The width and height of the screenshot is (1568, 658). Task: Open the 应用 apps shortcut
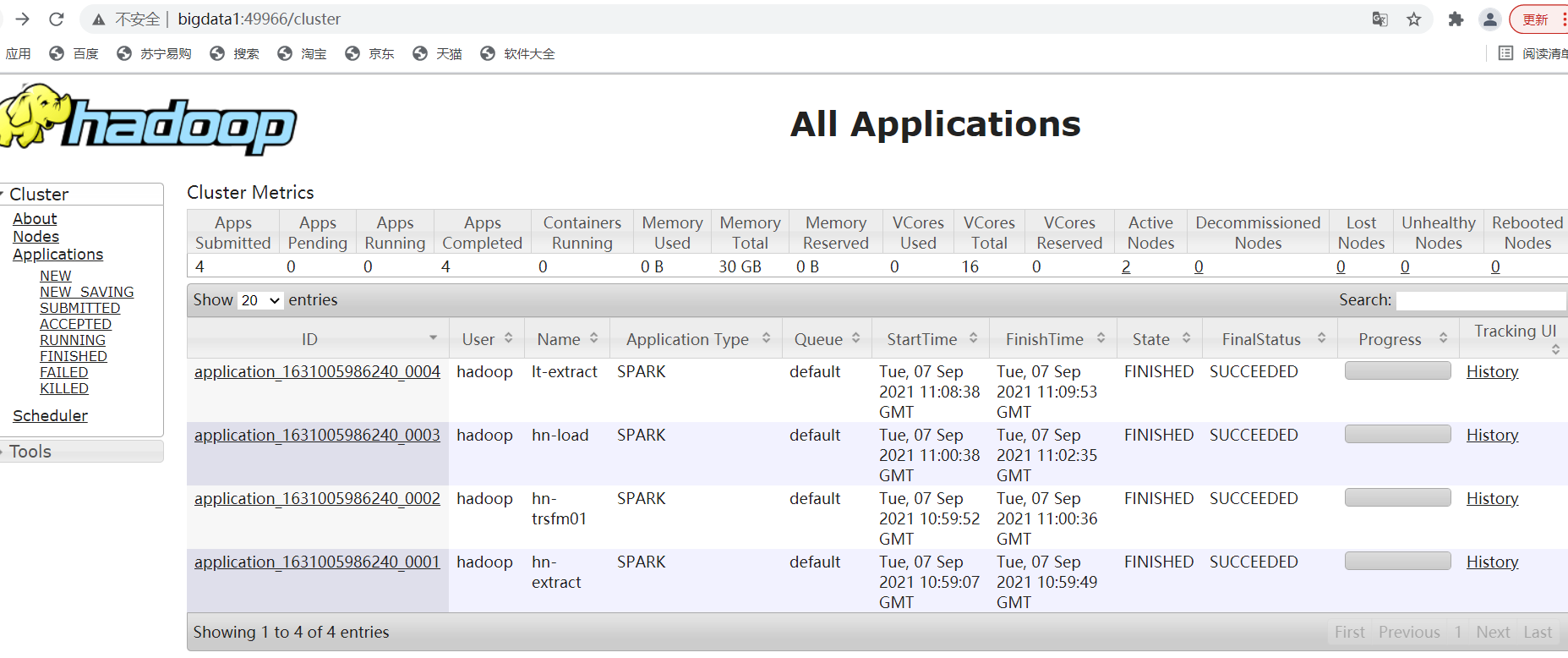(18, 53)
